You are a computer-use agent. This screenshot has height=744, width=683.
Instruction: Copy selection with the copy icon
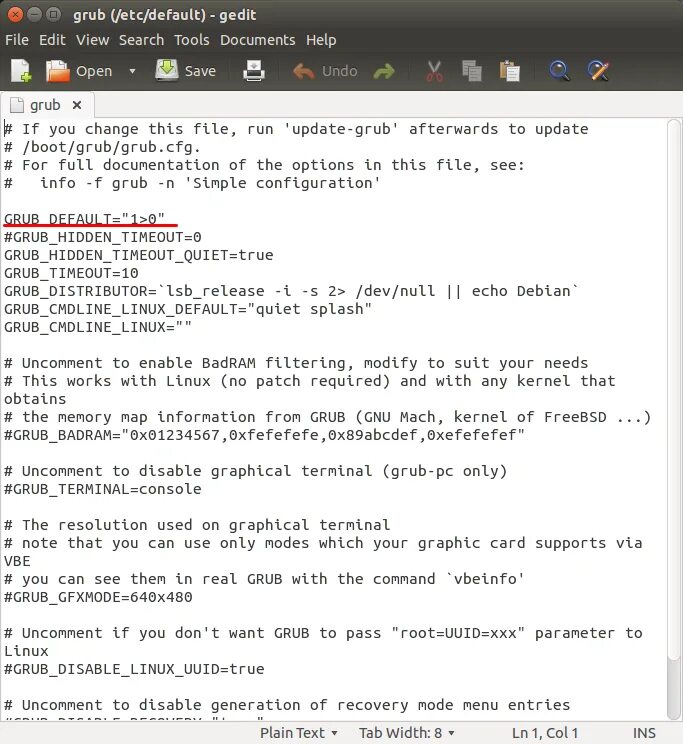(x=471, y=71)
